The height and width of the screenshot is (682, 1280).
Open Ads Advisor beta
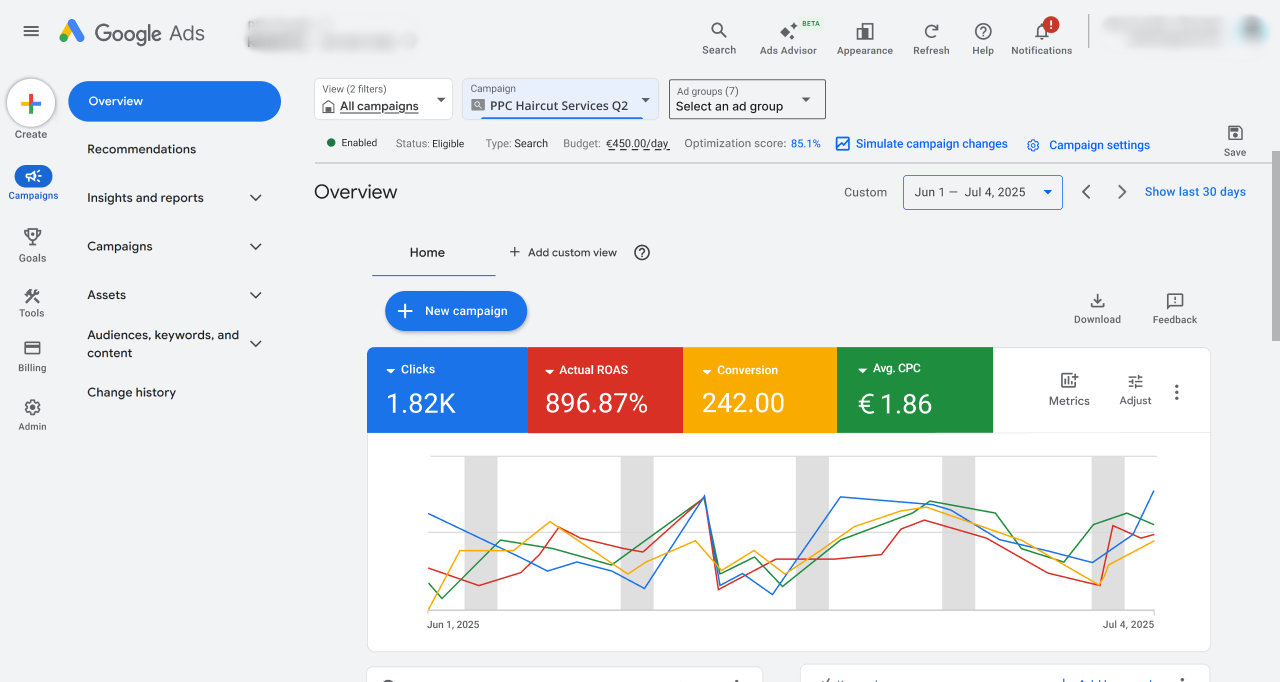tap(788, 38)
